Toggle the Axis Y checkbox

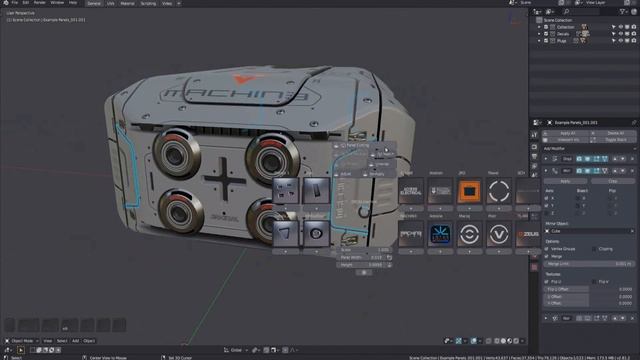[x=547, y=206]
